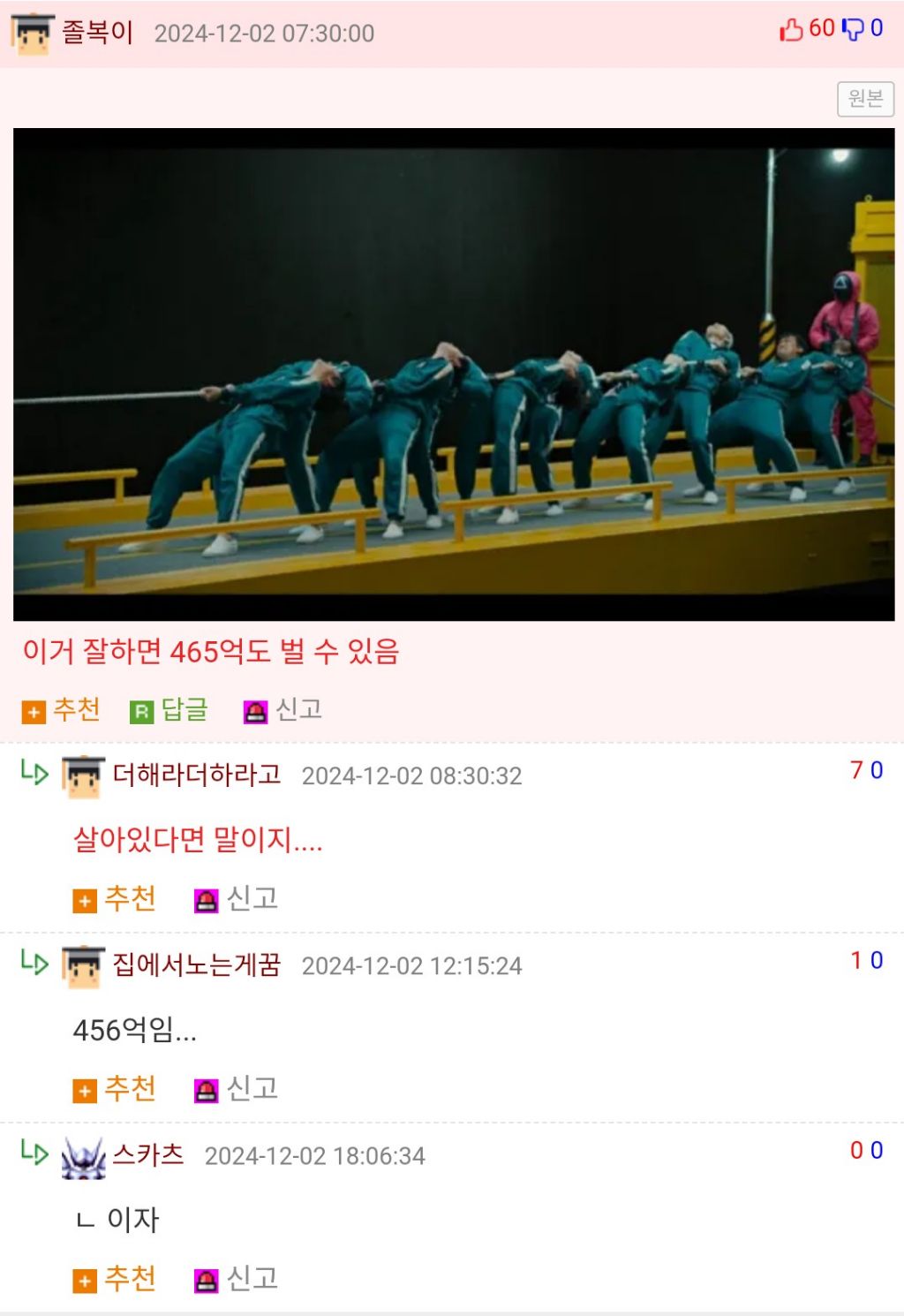Click orange 추천 plus icon under main post
904x1316 pixels.
(x=34, y=712)
